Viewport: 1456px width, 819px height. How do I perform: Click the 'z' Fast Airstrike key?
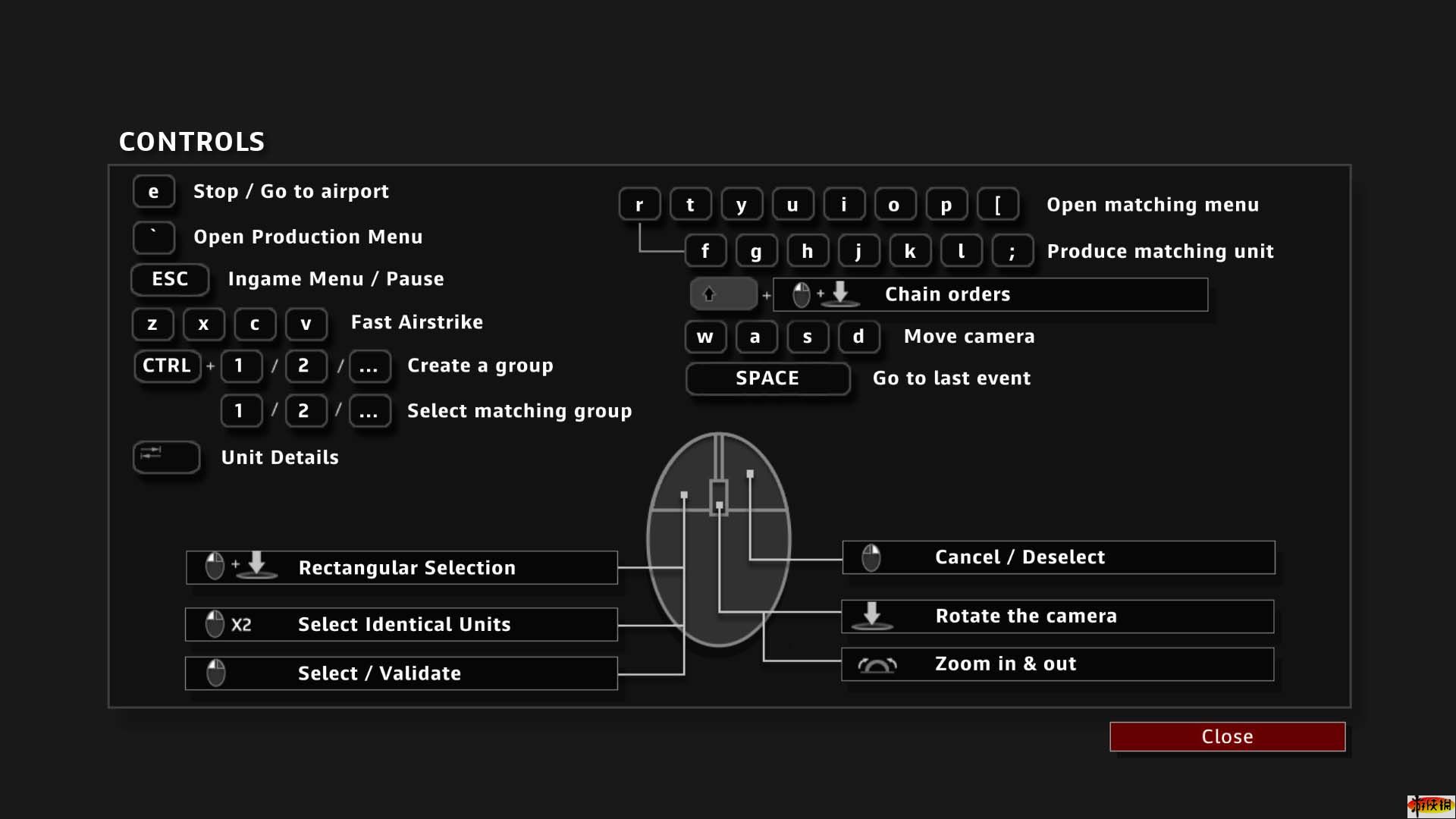pyautogui.click(x=152, y=324)
